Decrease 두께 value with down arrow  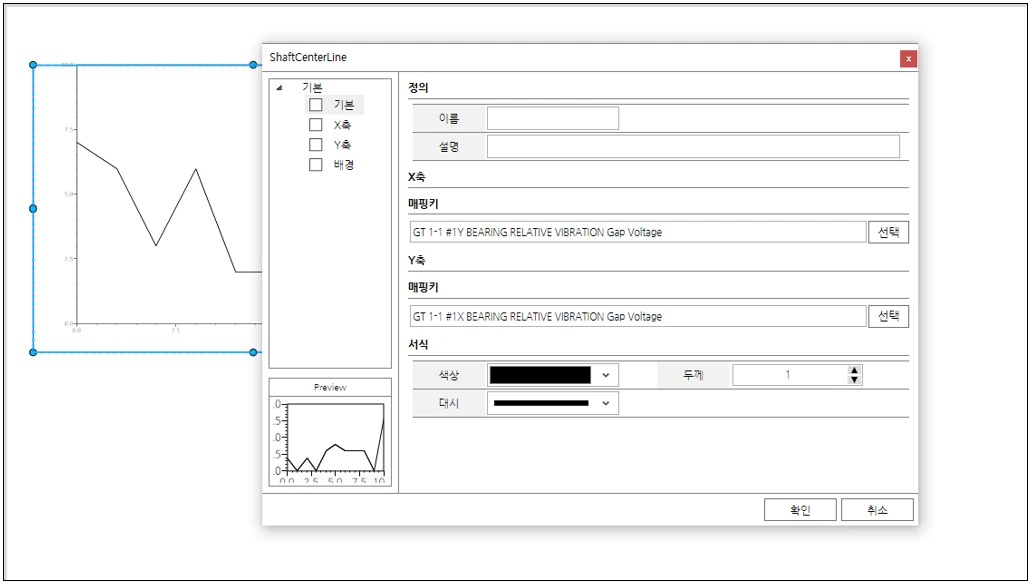(854, 380)
